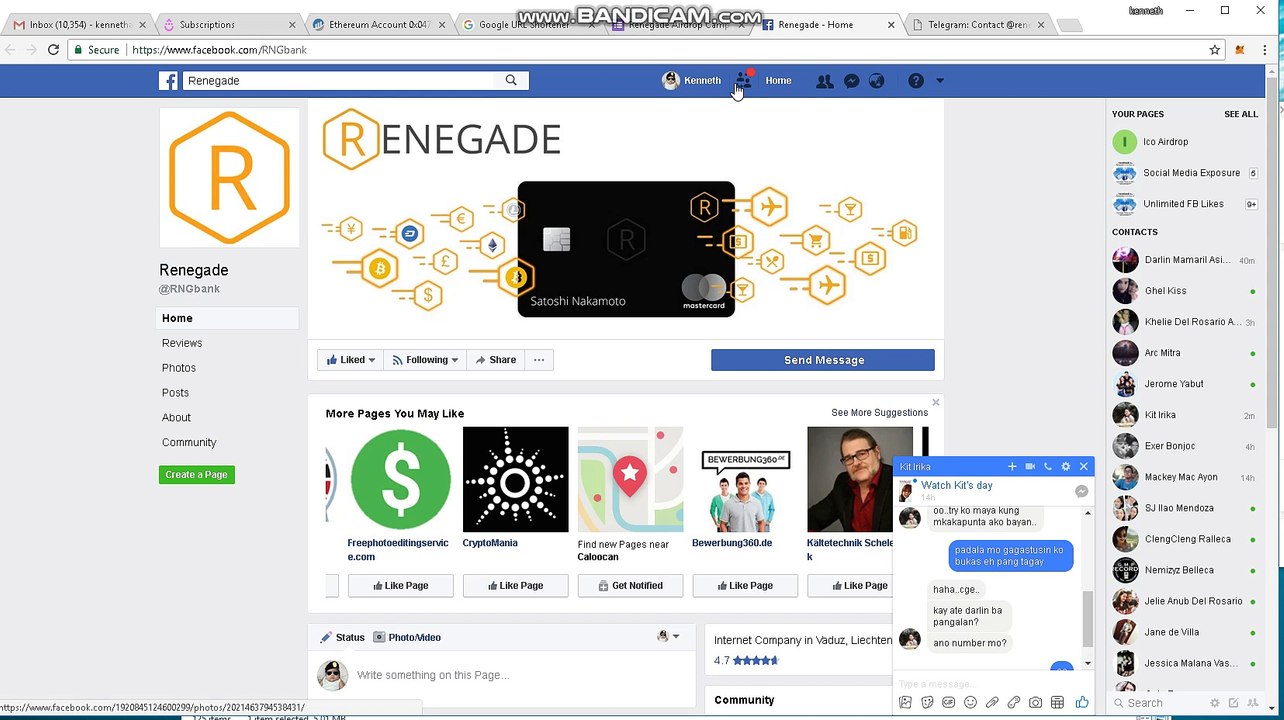
Task: Click the pages icon with red badge
Action: click(743, 80)
